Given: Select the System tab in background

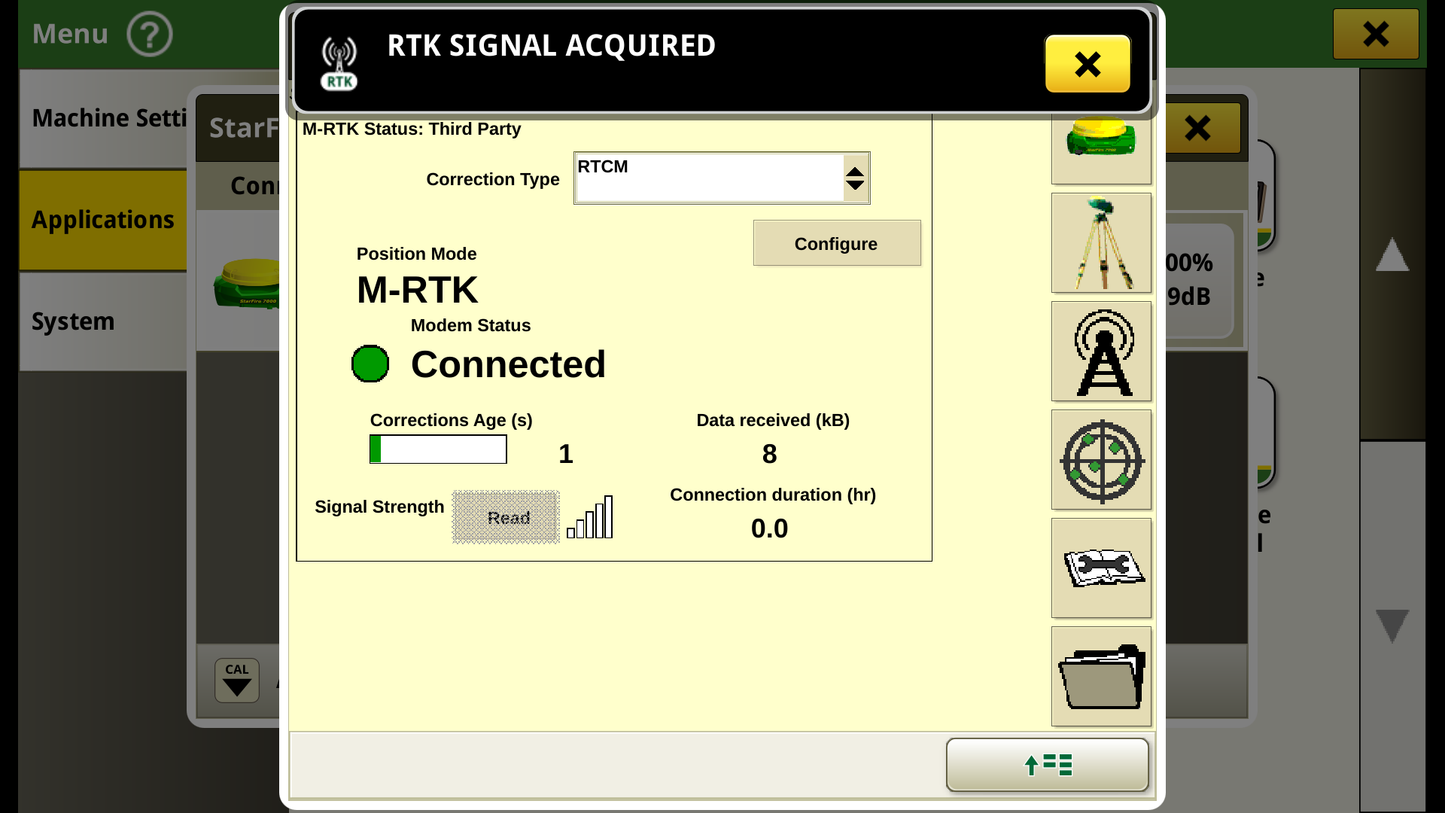Looking at the screenshot, I should pos(103,322).
